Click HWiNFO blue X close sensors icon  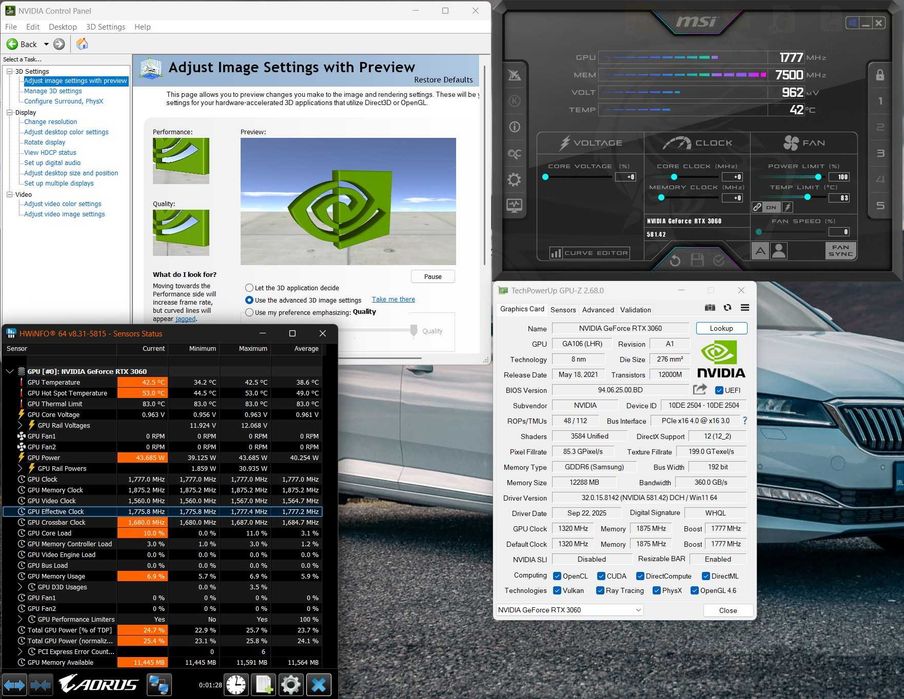(318, 685)
